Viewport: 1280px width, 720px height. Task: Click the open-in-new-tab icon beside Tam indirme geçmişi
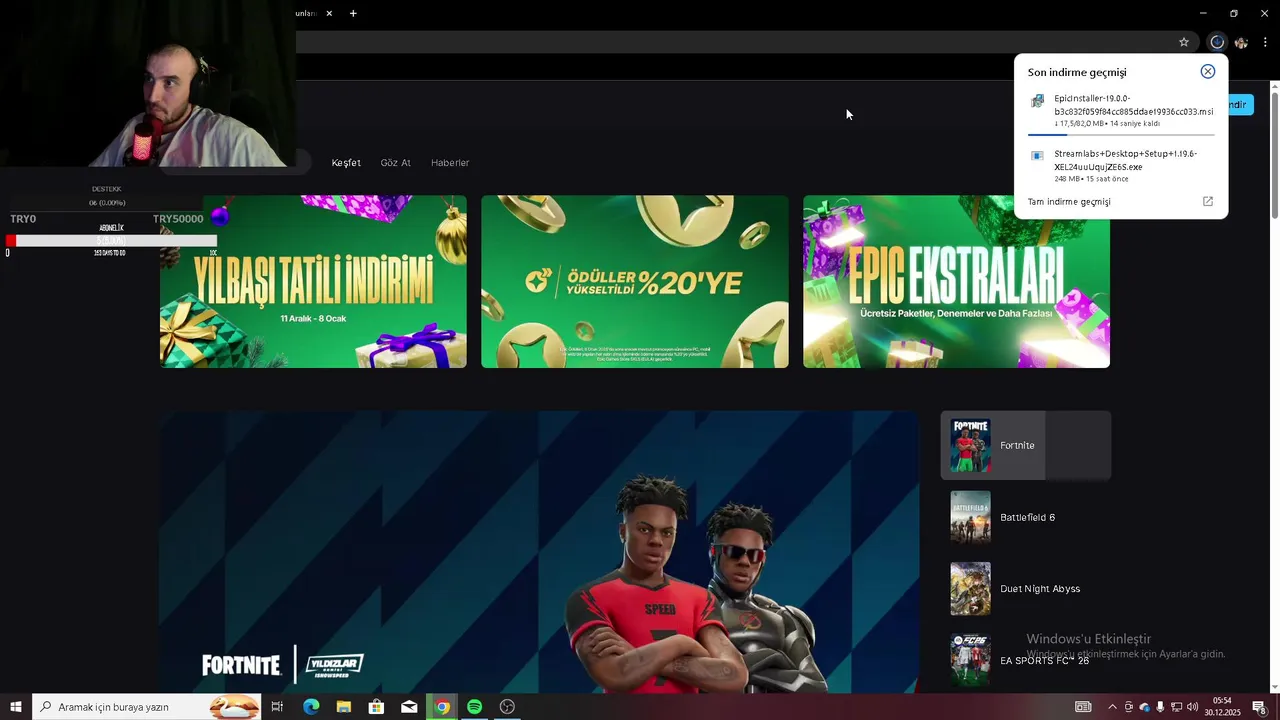click(x=1208, y=201)
